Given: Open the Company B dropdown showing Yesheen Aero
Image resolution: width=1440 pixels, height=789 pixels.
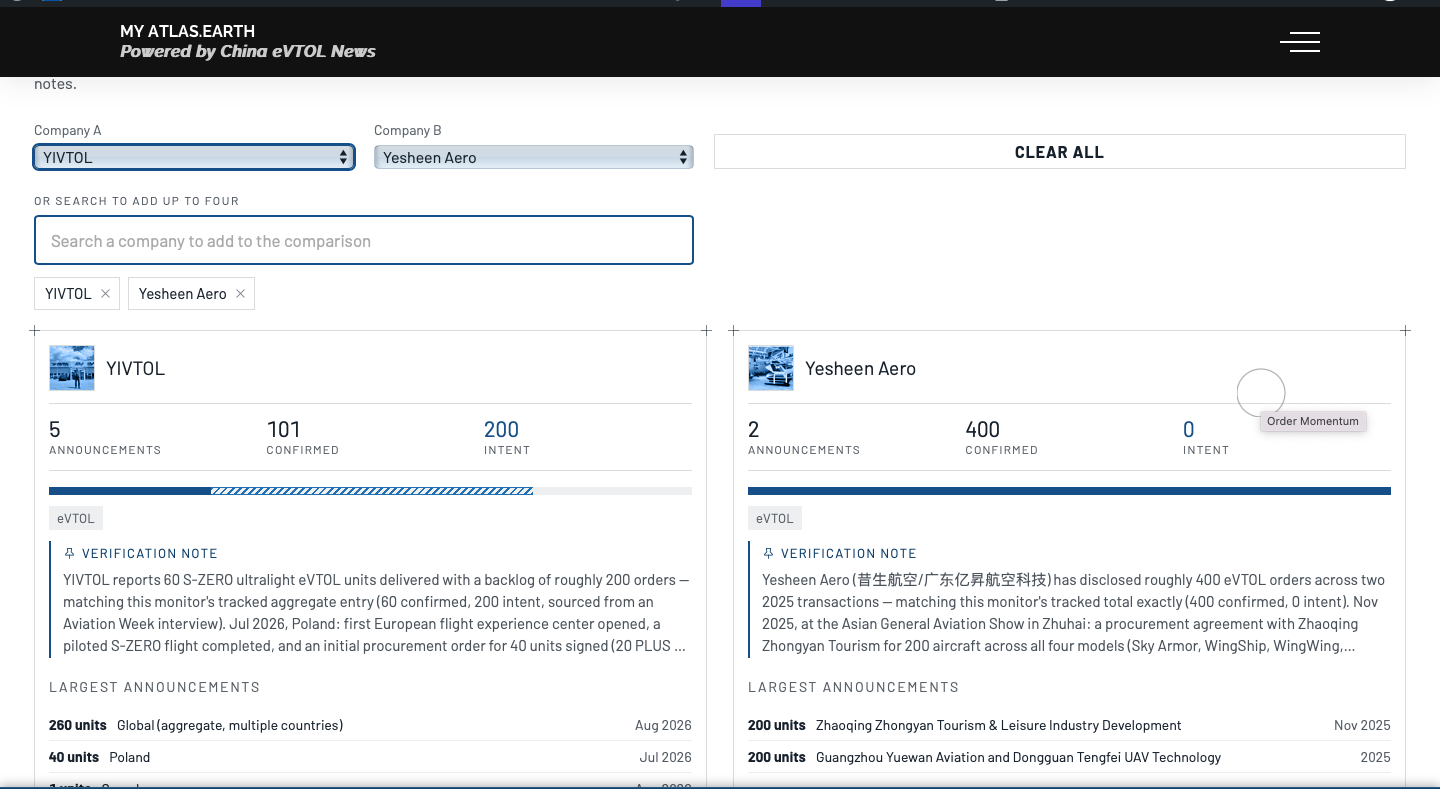Looking at the screenshot, I should 534,157.
